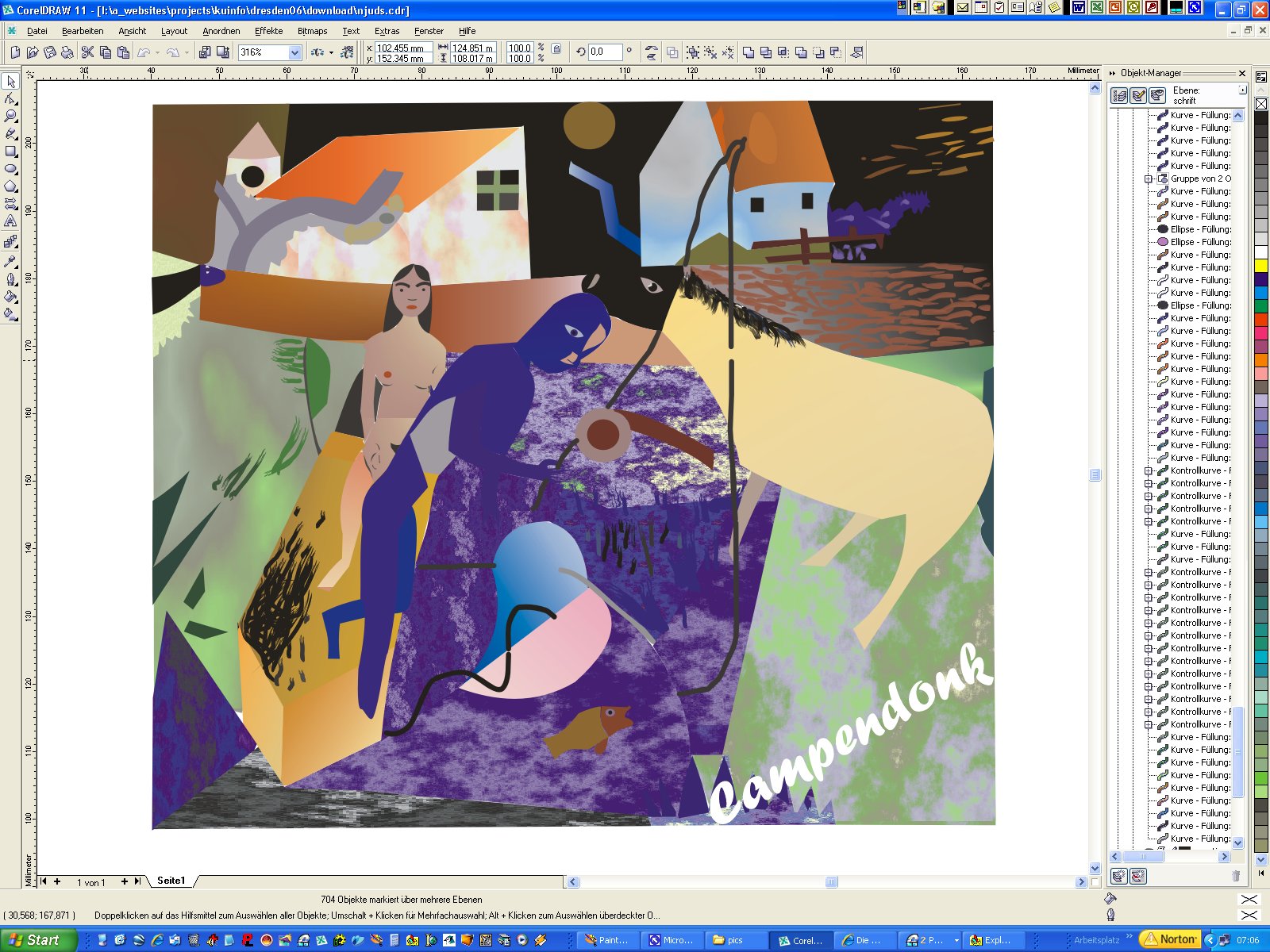The width and height of the screenshot is (1270, 952).
Task: Select the Eyedropper tool
Action: click(x=10, y=261)
